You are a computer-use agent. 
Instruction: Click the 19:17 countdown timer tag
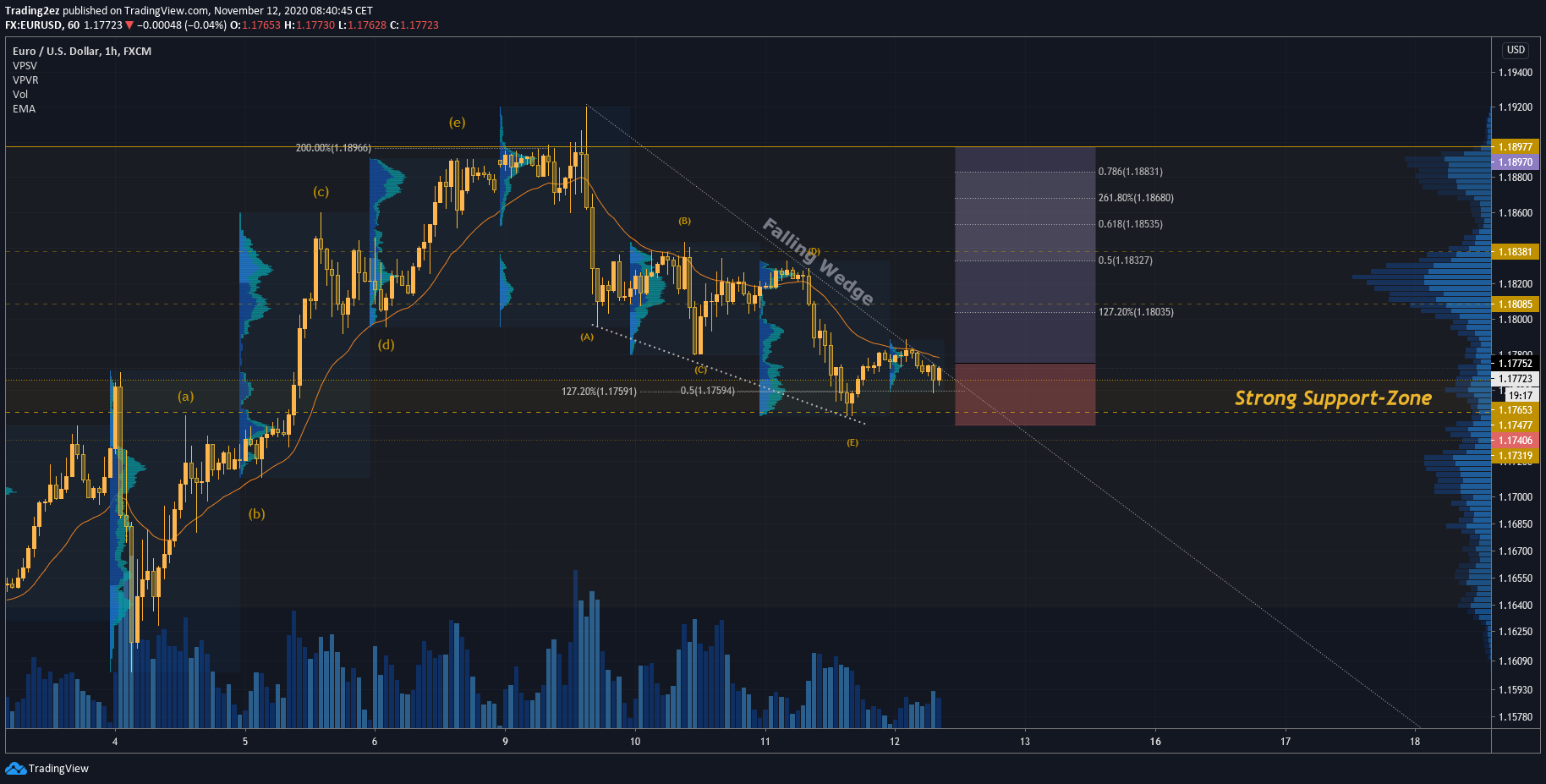click(x=1520, y=395)
